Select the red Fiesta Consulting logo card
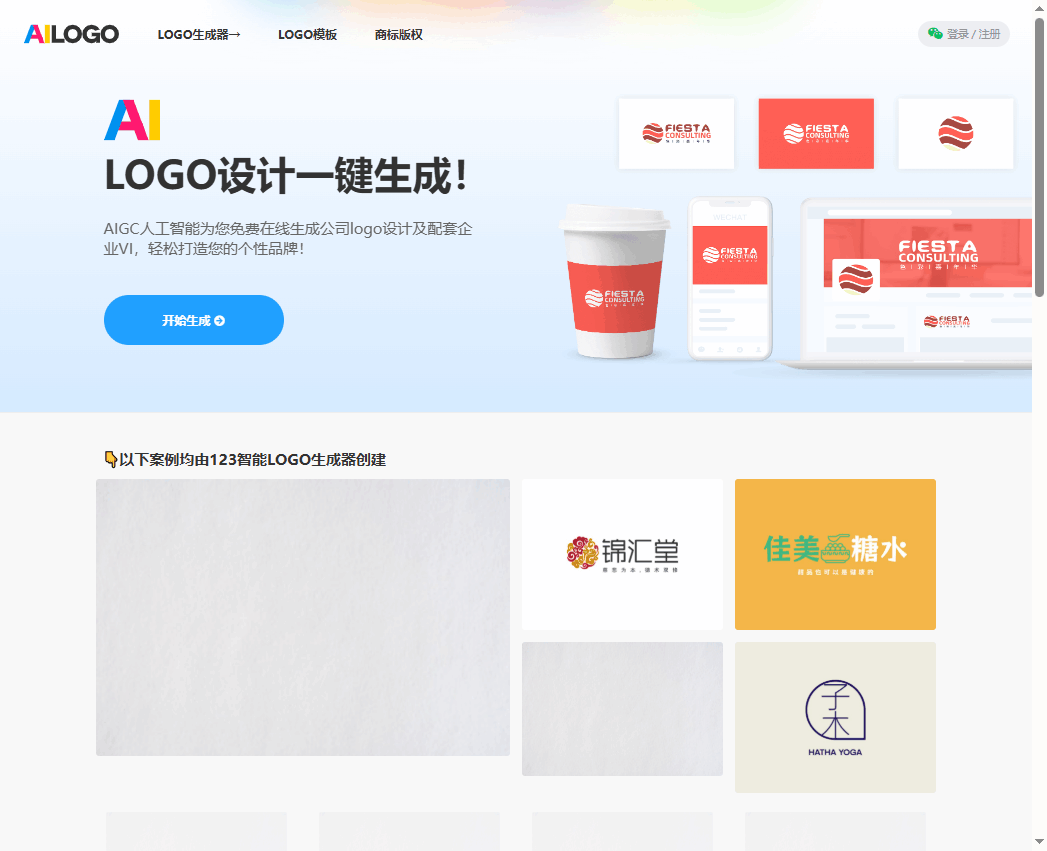Image resolution: width=1047 pixels, height=851 pixels. (816, 133)
